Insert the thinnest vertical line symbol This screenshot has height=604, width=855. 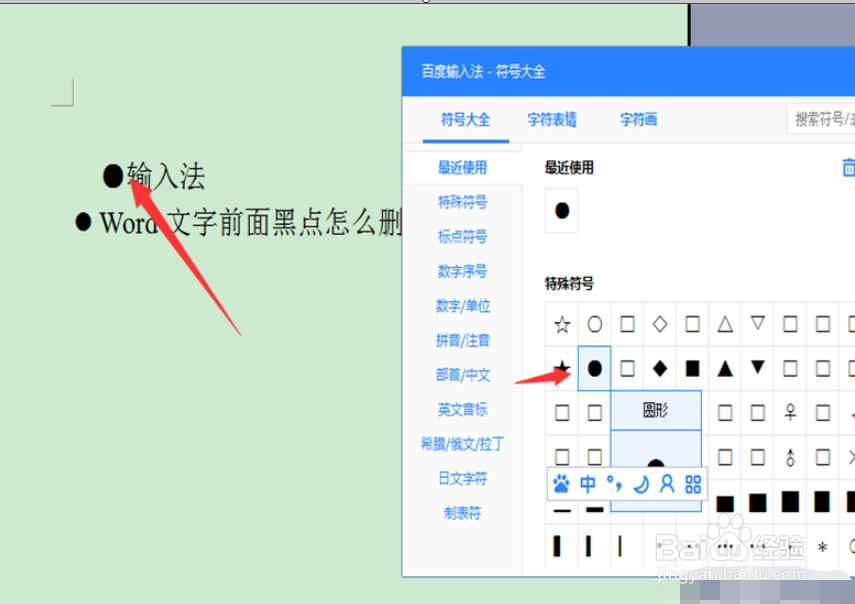620,546
